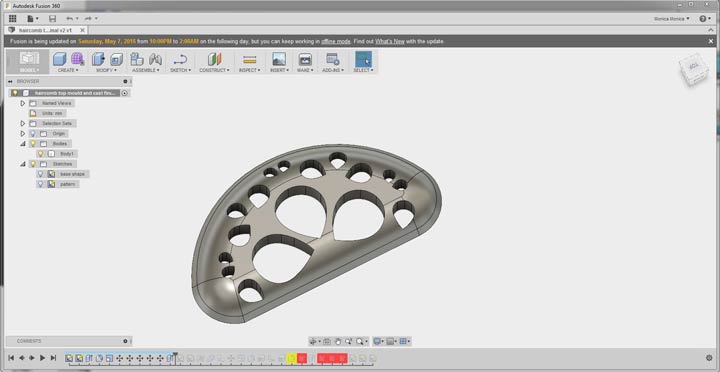Open the CREATE menu

pos(68,70)
